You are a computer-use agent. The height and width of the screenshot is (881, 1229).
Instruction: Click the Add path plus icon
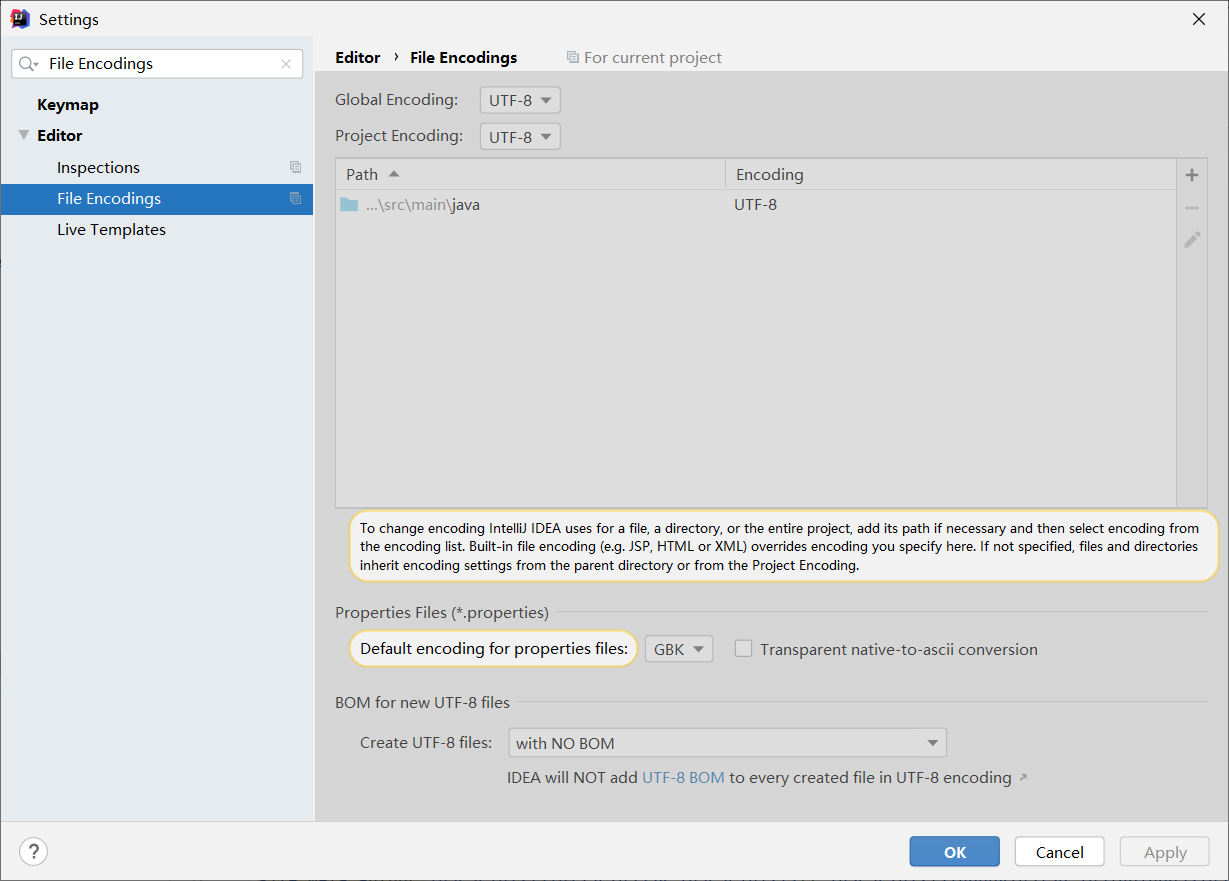(1192, 174)
